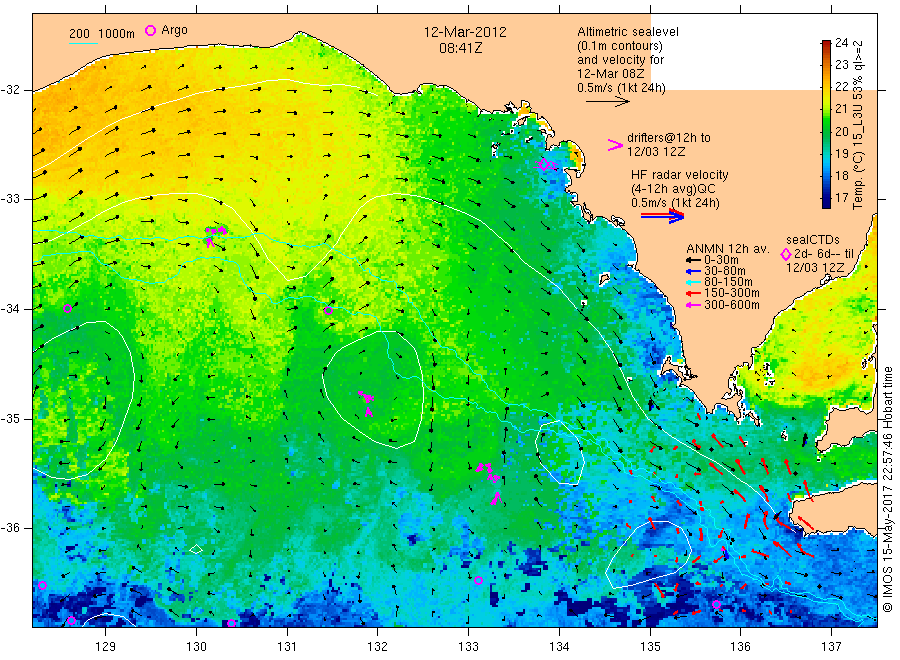Click the magenta drifter group near 35.5S 133.2E

(x=487, y=471)
